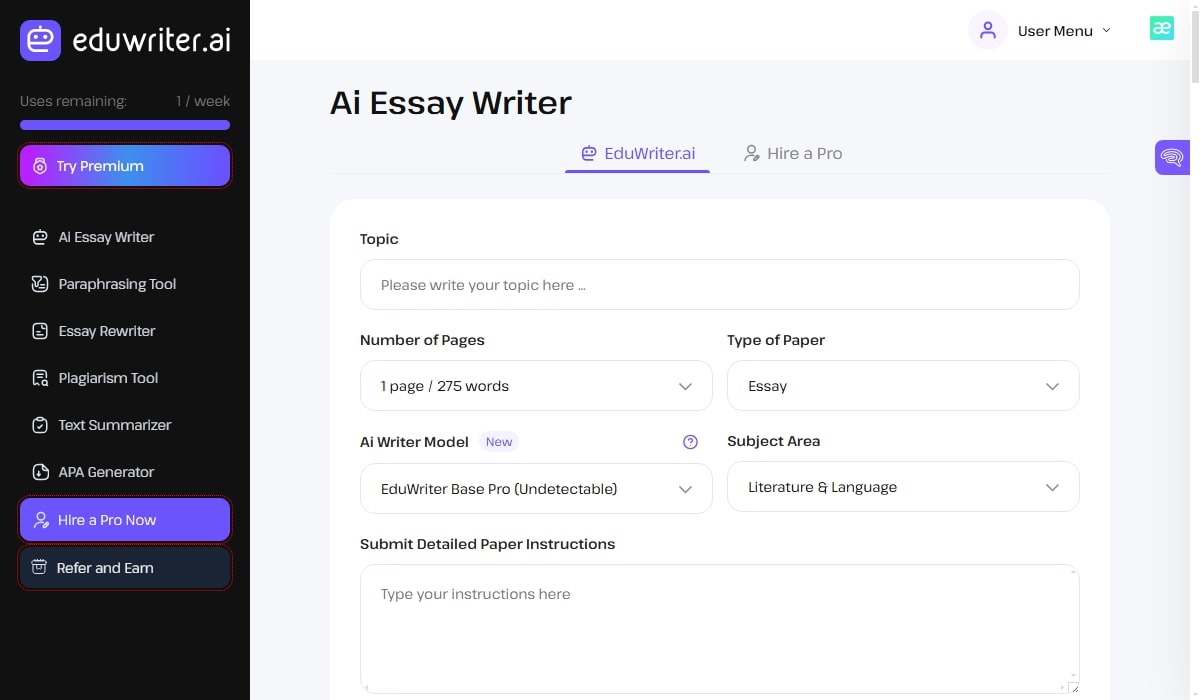Open the Ai Essay Writer sidebar item
Screen dimensions: 1201x700
106,237
